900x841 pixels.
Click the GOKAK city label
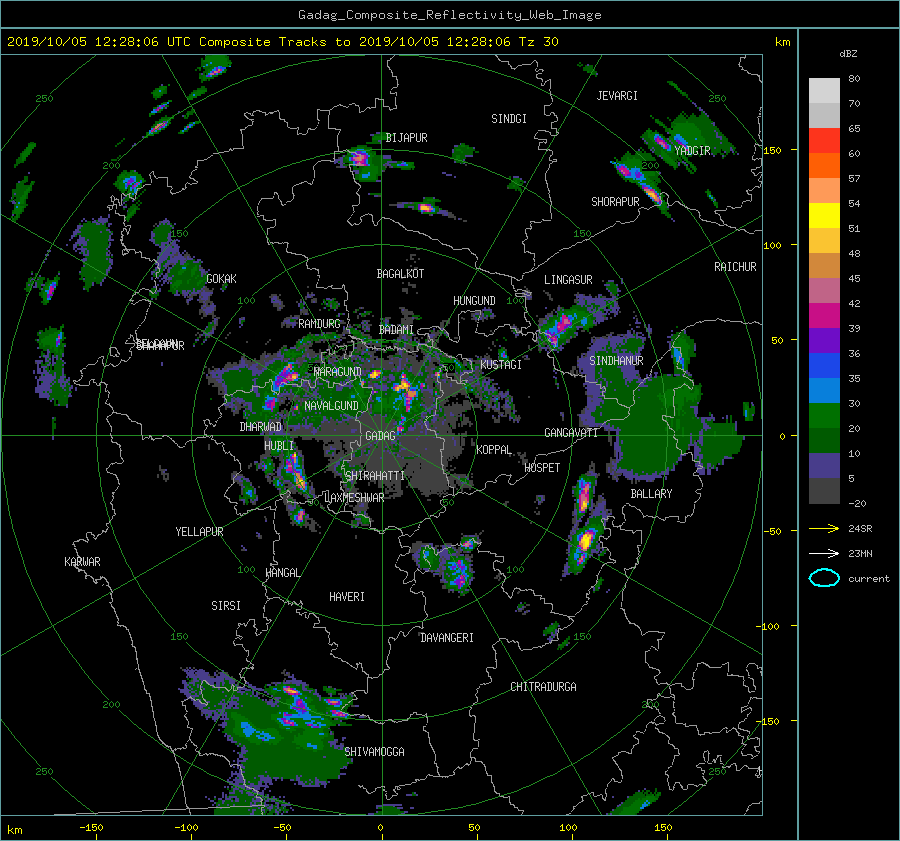(221, 278)
